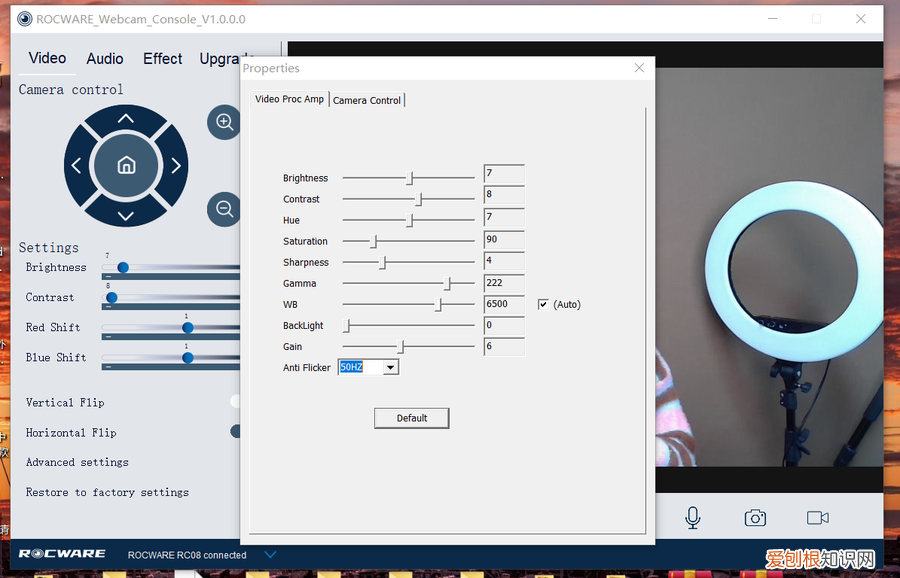The width and height of the screenshot is (900, 578).
Task: Open the Audio tab
Action: coord(105,59)
